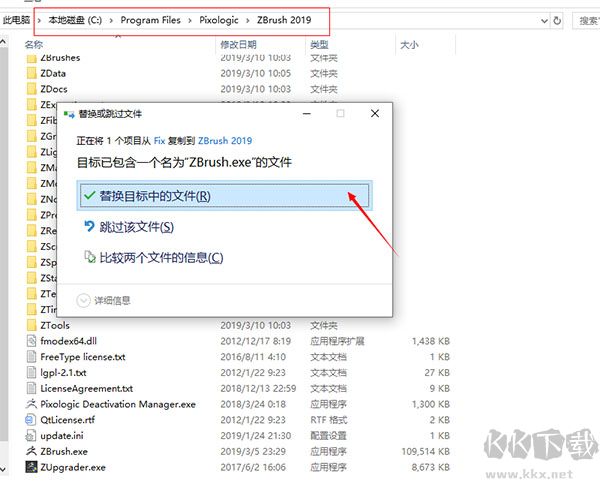Expand chevron after Program Files breadcrumb
Screen dimensions: 600x481
tap(190, 20)
